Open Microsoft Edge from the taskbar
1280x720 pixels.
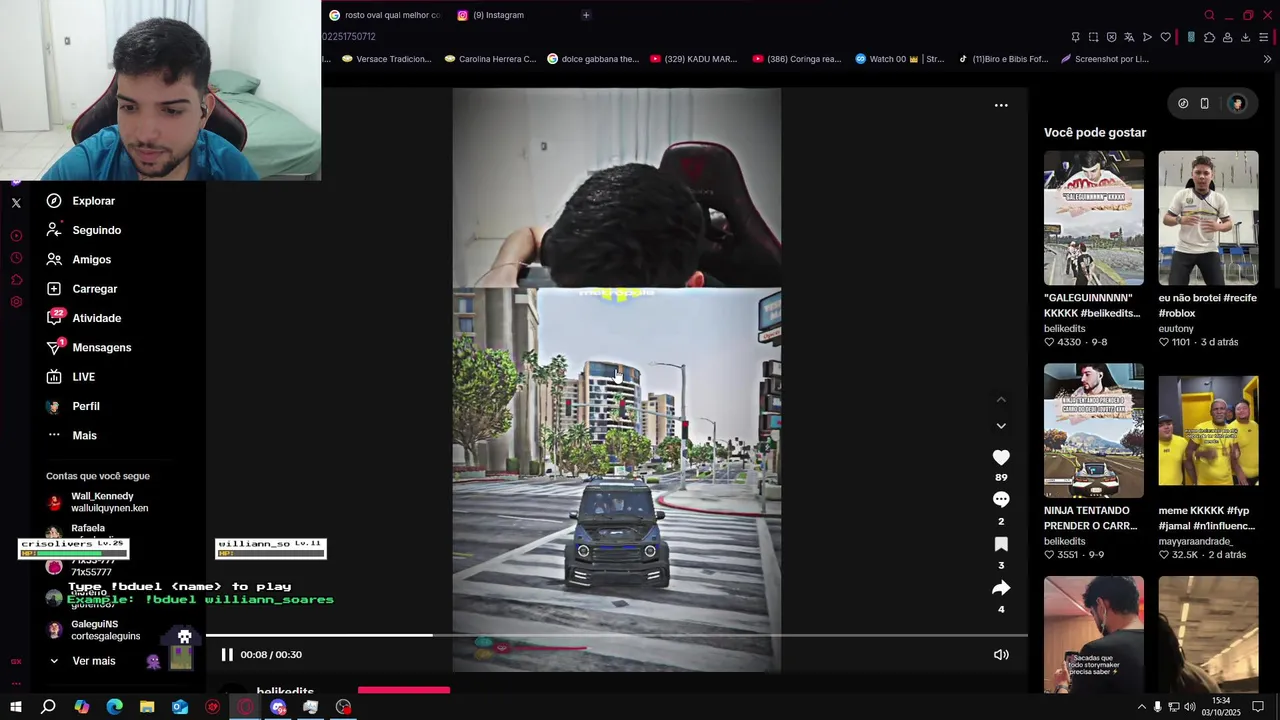click(x=114, y=707)
